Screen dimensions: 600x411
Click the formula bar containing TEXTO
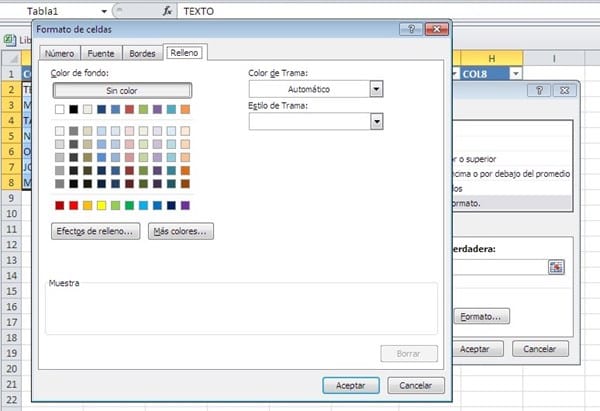388,11
